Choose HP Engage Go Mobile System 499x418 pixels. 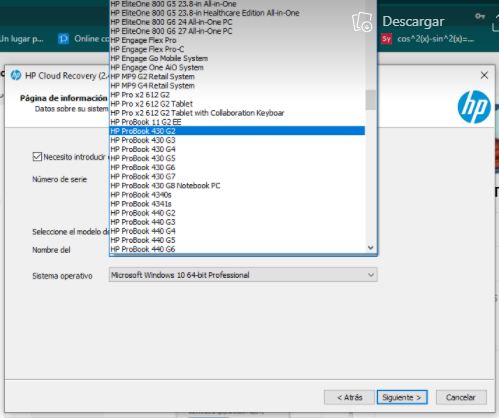coord(237,58)
